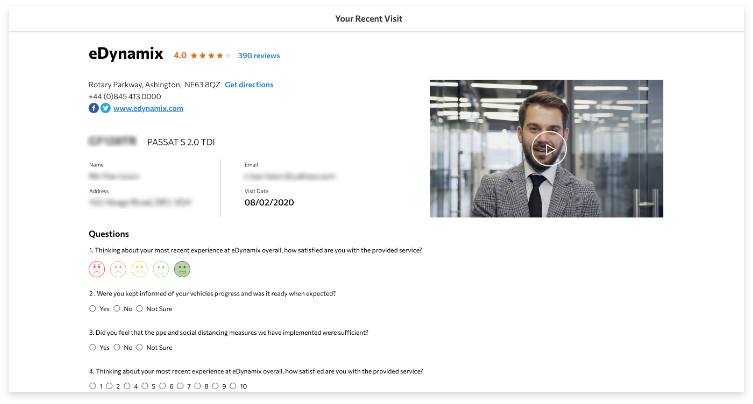Image resolution: width=753 pixels, height=404 pixels.
Task: Open the 390 reviews link
Action: [x=259, y=56]
